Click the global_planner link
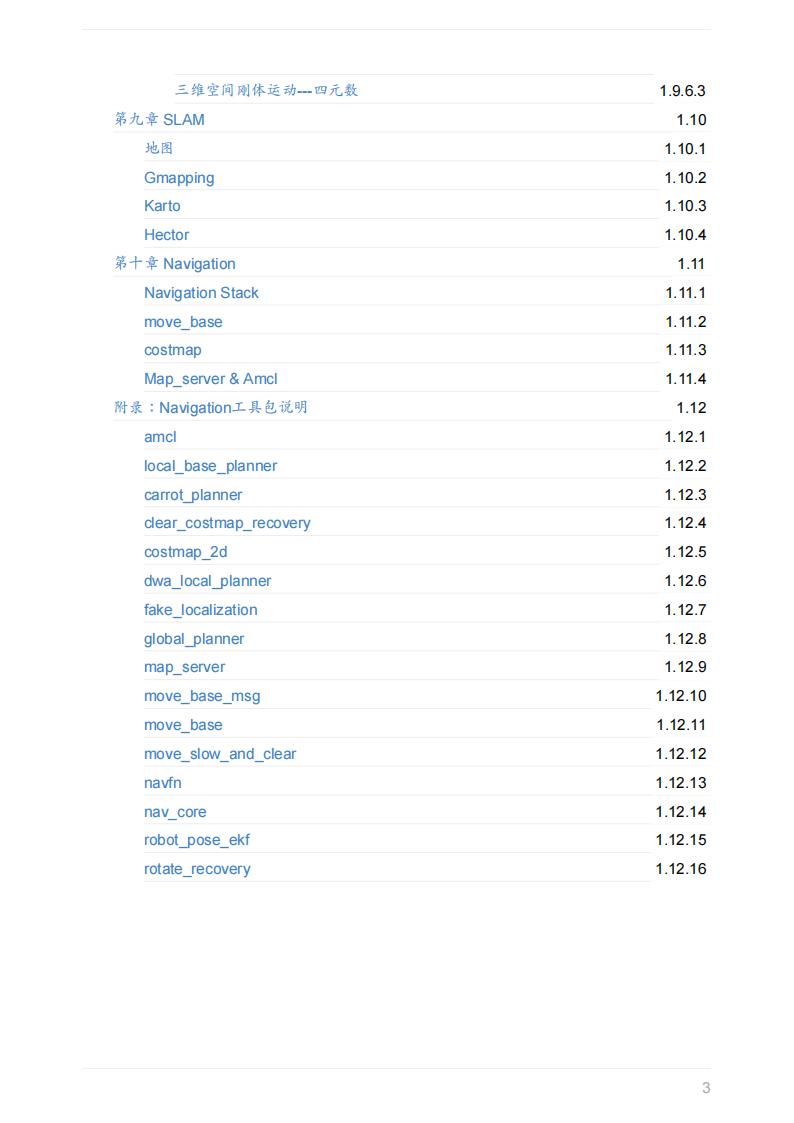The width and height of the screenshot is (794, 1123). tap(194, 639)
